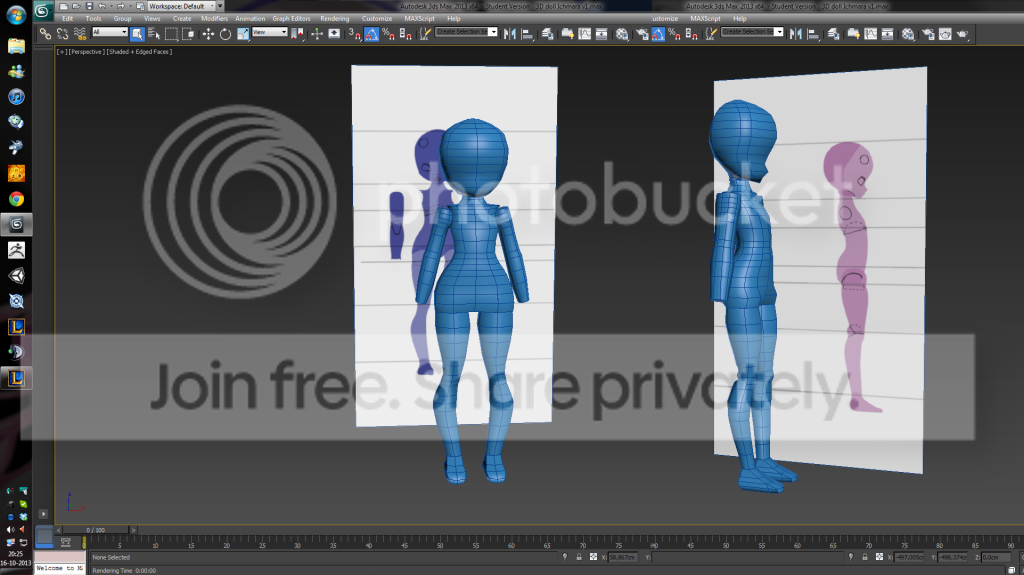Step time slider forward with right arrow
Image resolution: width=1024 pixels, height=575 pixels.
(133, 530)
